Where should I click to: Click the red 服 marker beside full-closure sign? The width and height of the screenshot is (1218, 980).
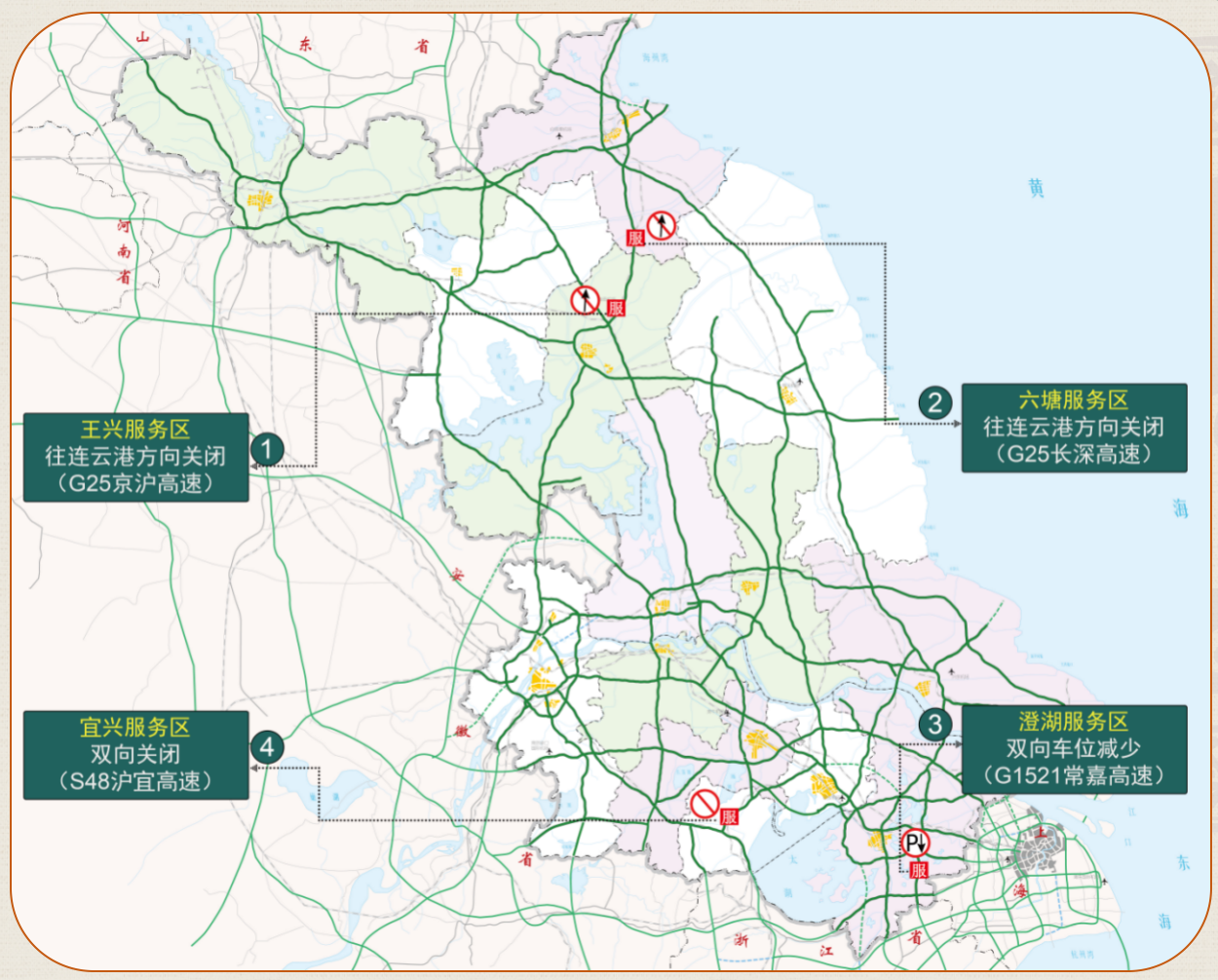[729, 816]
